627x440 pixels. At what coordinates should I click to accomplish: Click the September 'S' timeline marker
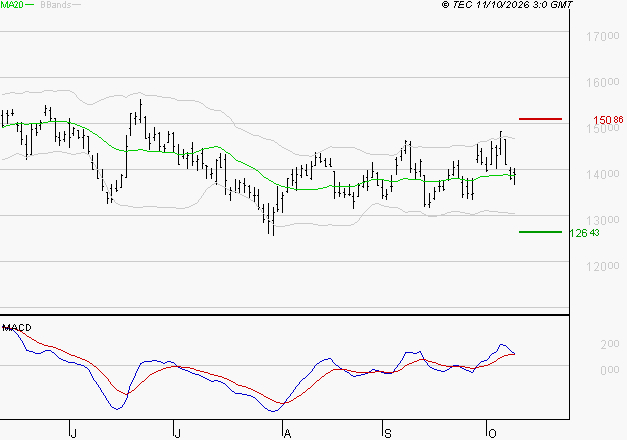click(x=387, y=434)
